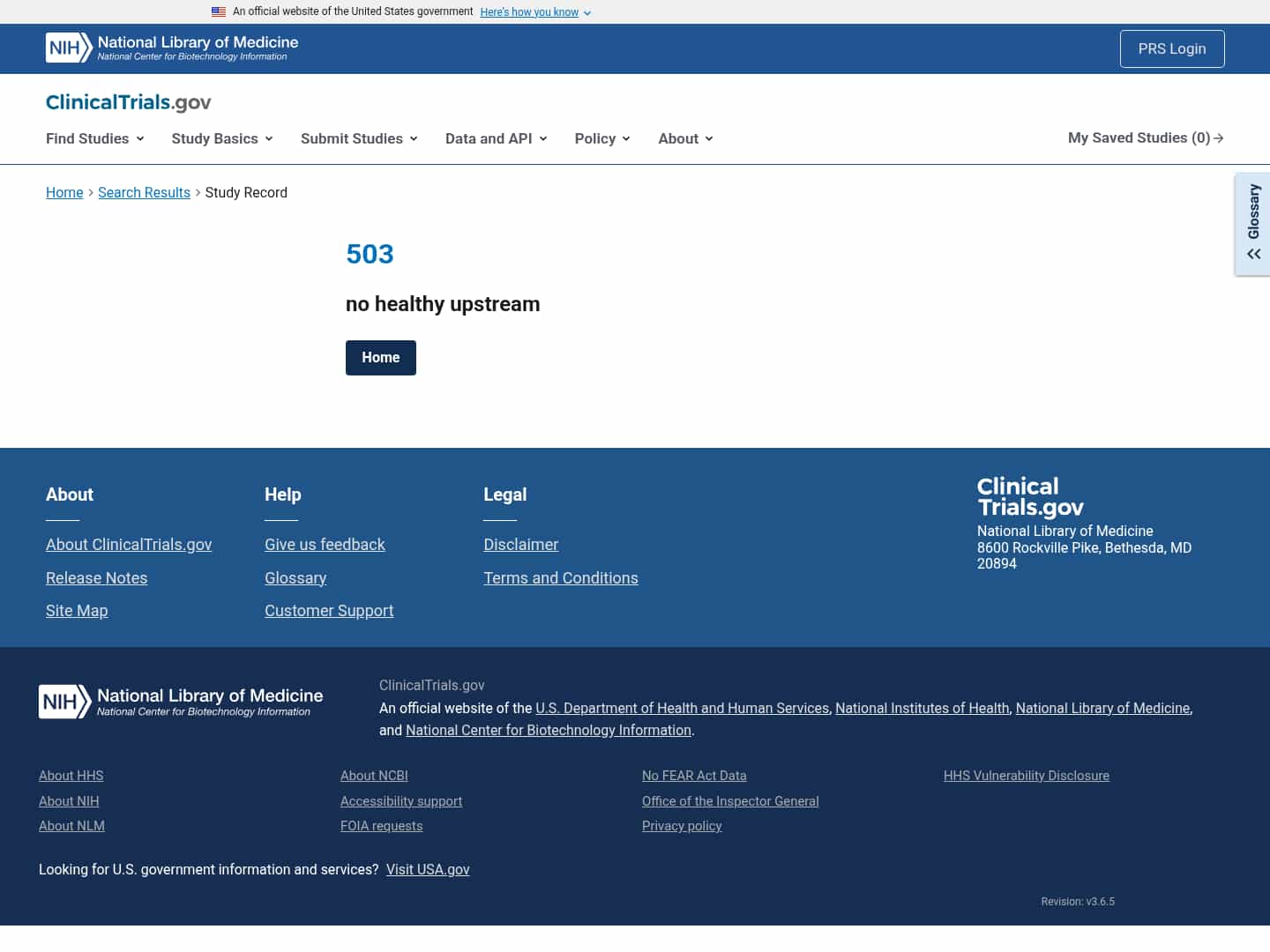Visit U.S. Department of Health and Human Services link

683,708
